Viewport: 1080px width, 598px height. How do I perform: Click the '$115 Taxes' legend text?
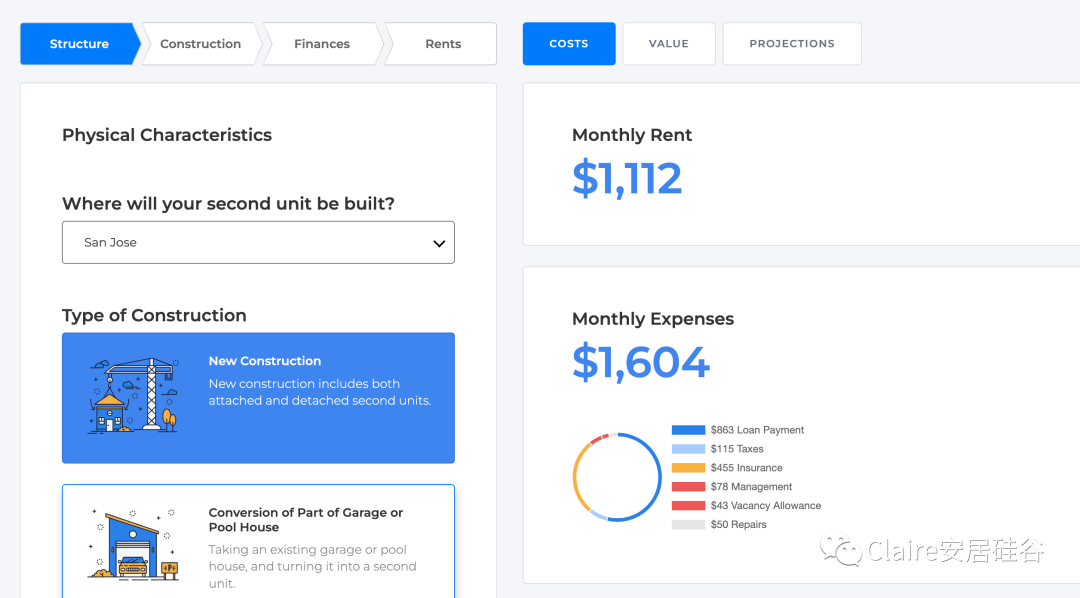coord(737,448)
